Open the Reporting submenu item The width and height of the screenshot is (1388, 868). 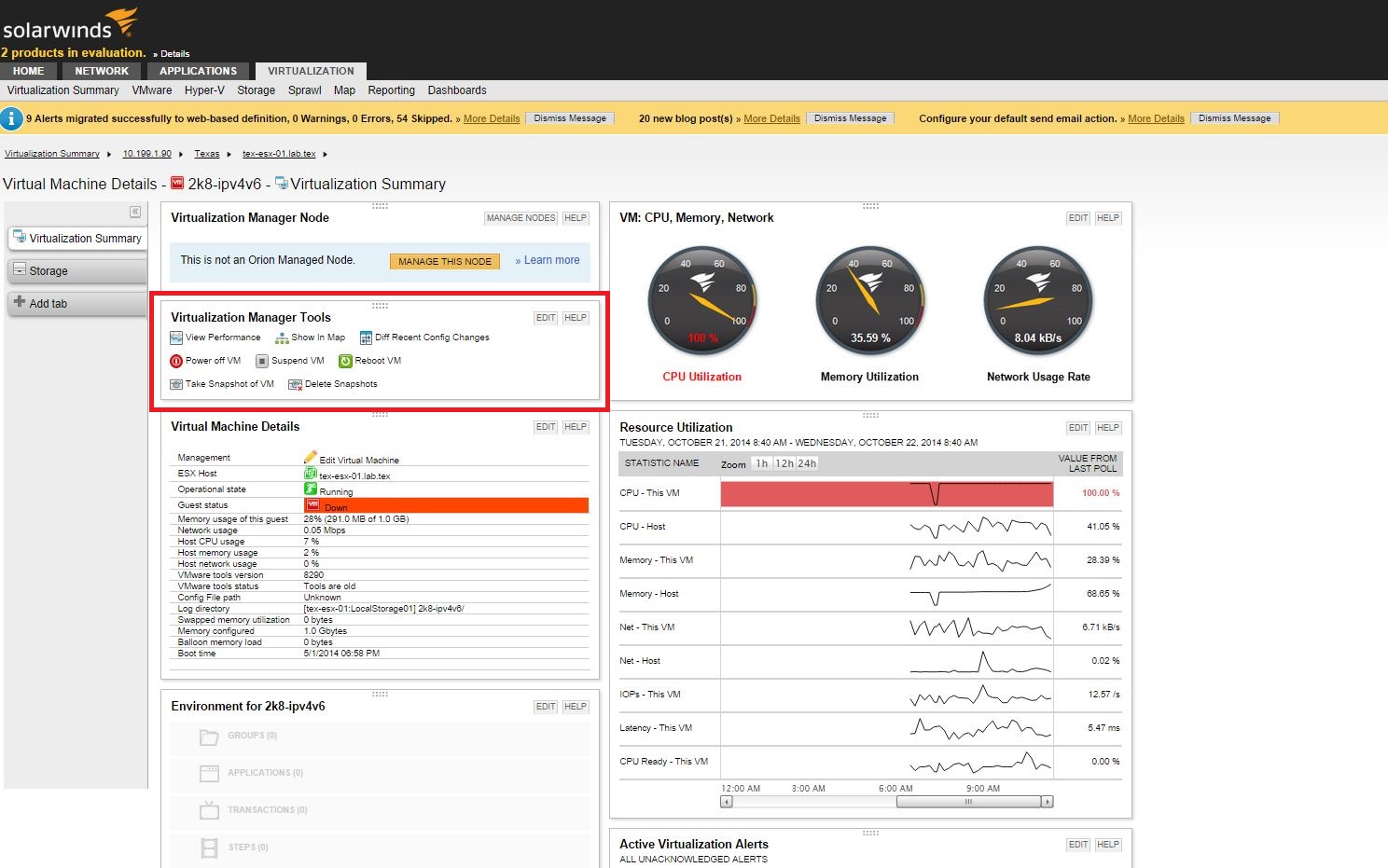pos(391,90)
